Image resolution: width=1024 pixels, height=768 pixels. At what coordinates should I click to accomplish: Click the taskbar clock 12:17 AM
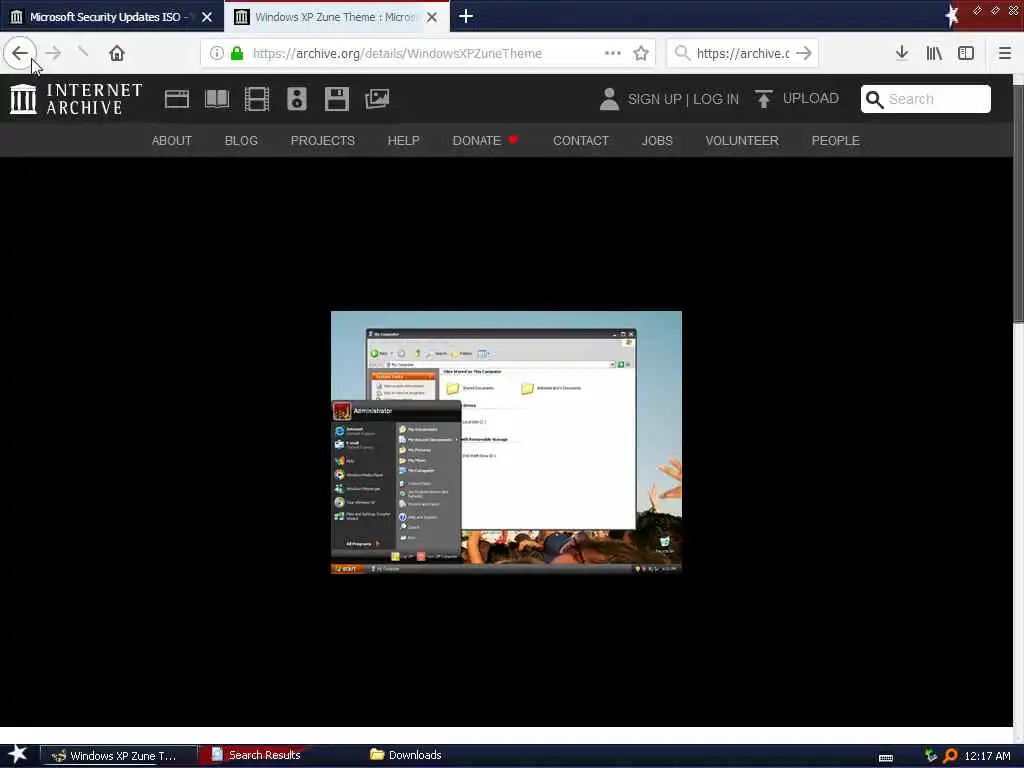pos(987,756)
